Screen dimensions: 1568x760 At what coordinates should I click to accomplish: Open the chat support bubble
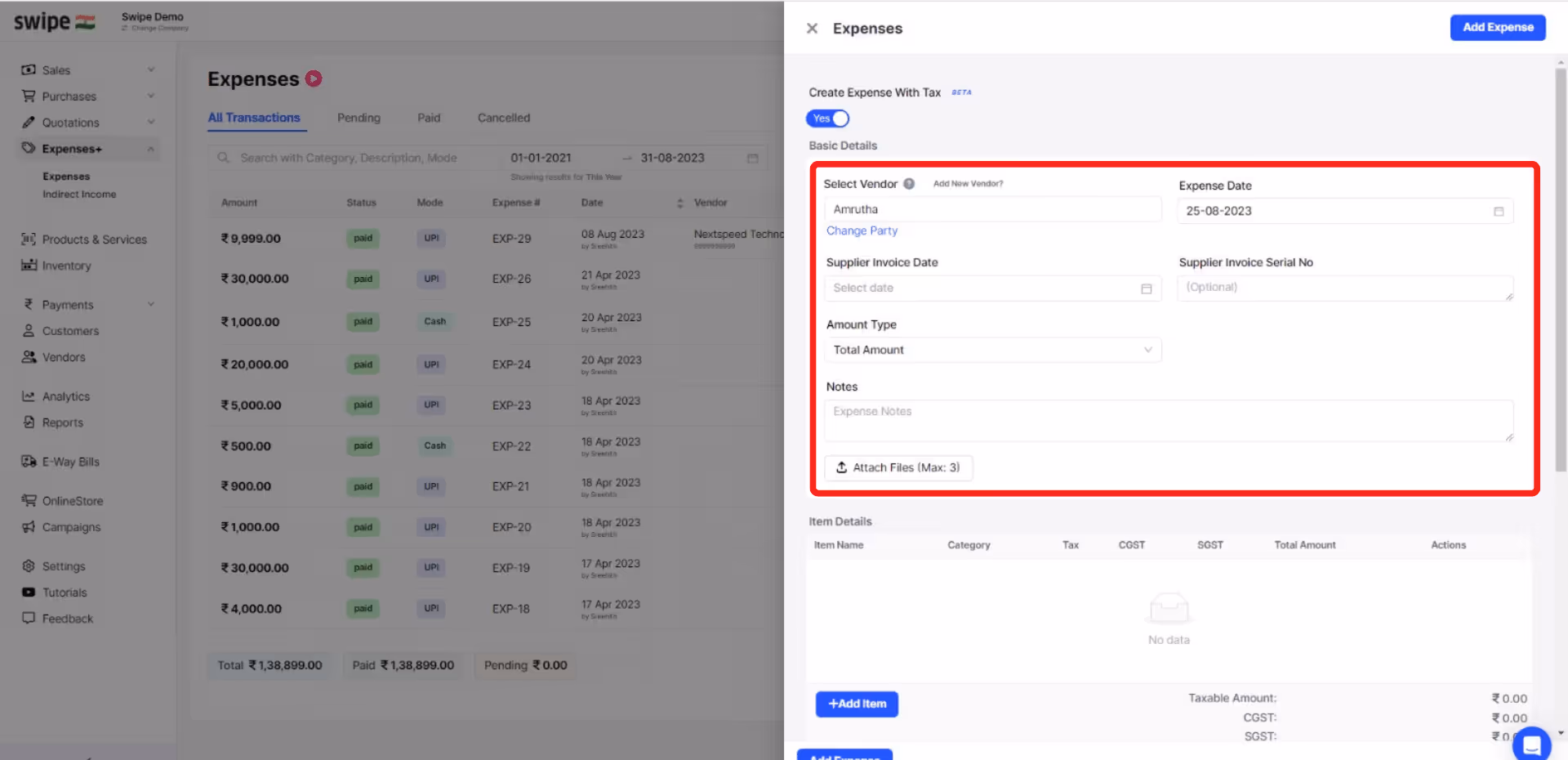[x=1531, y=744]
